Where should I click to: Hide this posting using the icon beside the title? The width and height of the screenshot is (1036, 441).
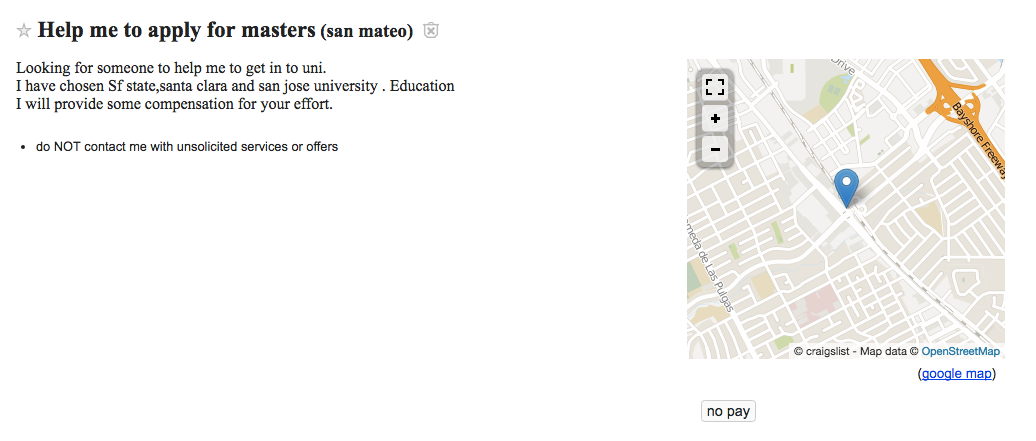(x=431, y=31)
